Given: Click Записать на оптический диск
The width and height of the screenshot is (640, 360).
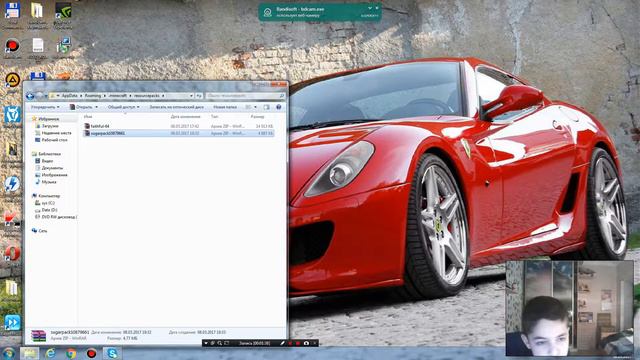Looking at the screenshot, I should (x=176, y=107).
